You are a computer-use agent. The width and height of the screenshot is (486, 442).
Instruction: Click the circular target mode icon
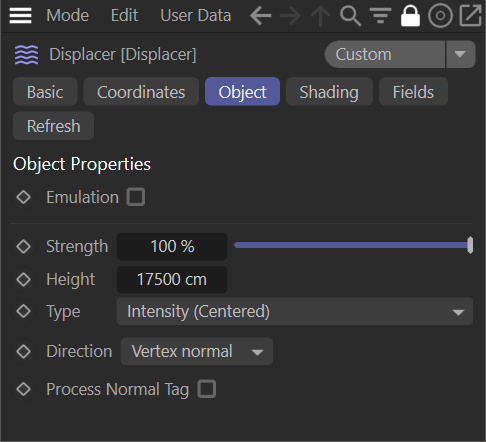[440, 16]
